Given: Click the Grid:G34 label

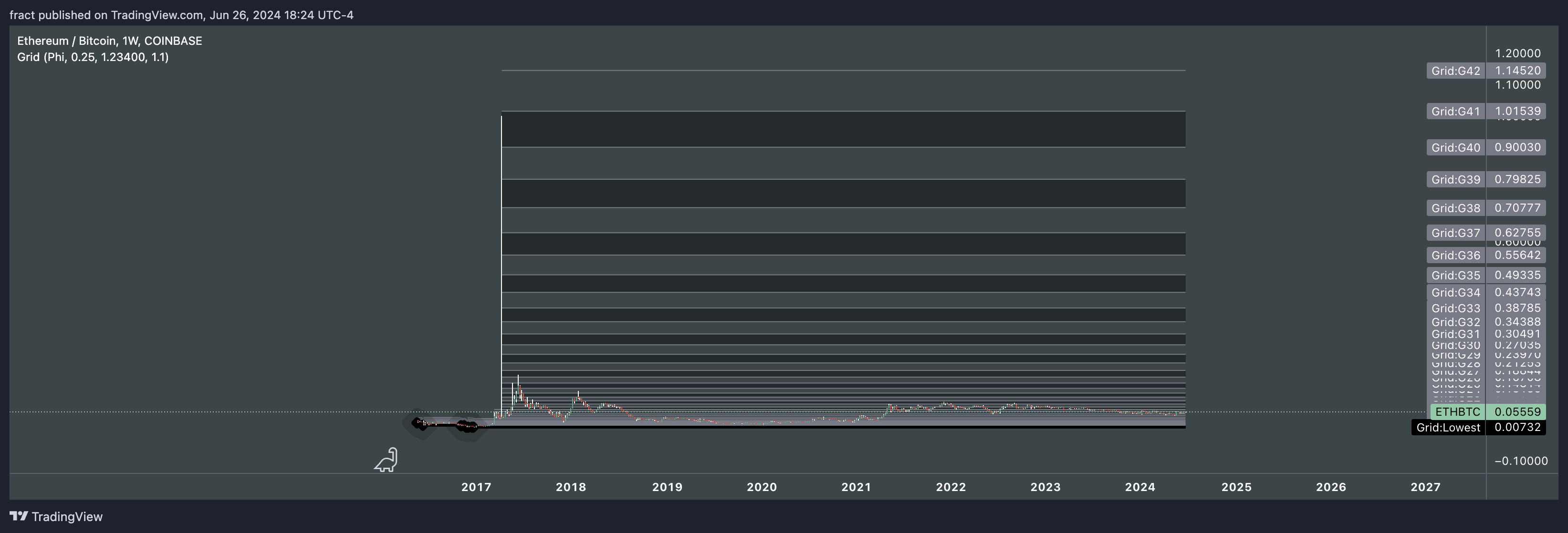Looking at the screenshot, I should (x=1455, y=293).
